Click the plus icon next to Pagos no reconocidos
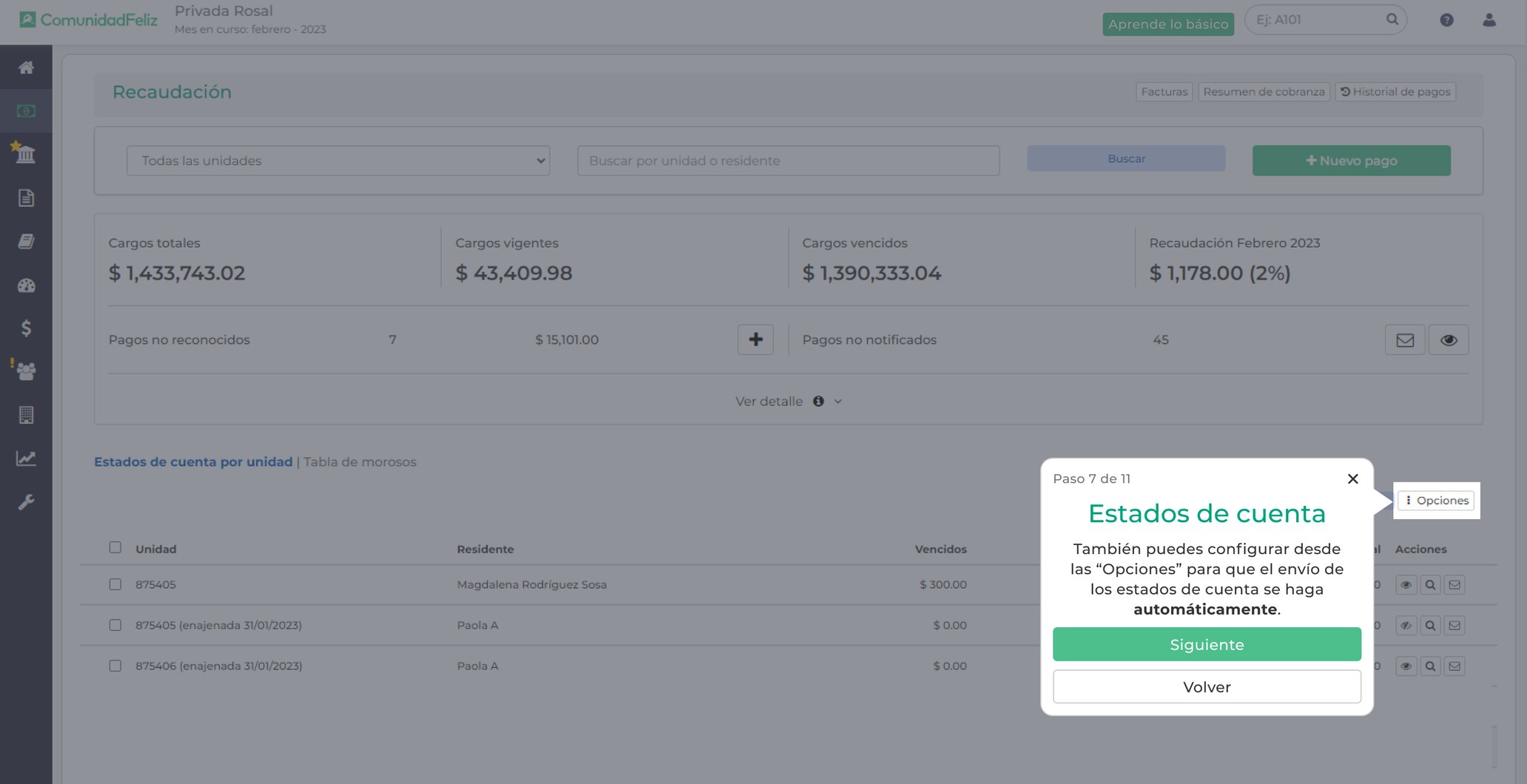Screen dimensions: 1527x784 pos(755,339)
